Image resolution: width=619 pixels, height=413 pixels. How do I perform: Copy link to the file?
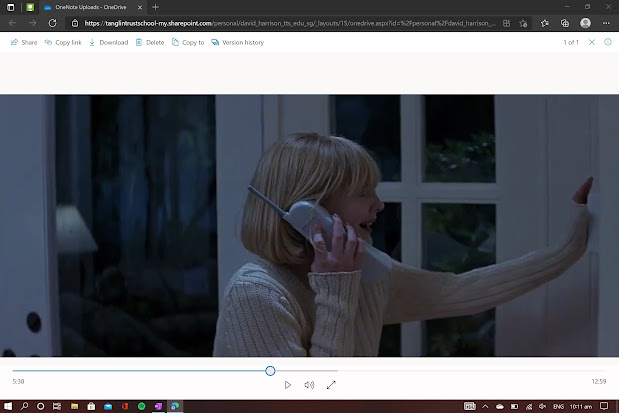coord(63,42)
